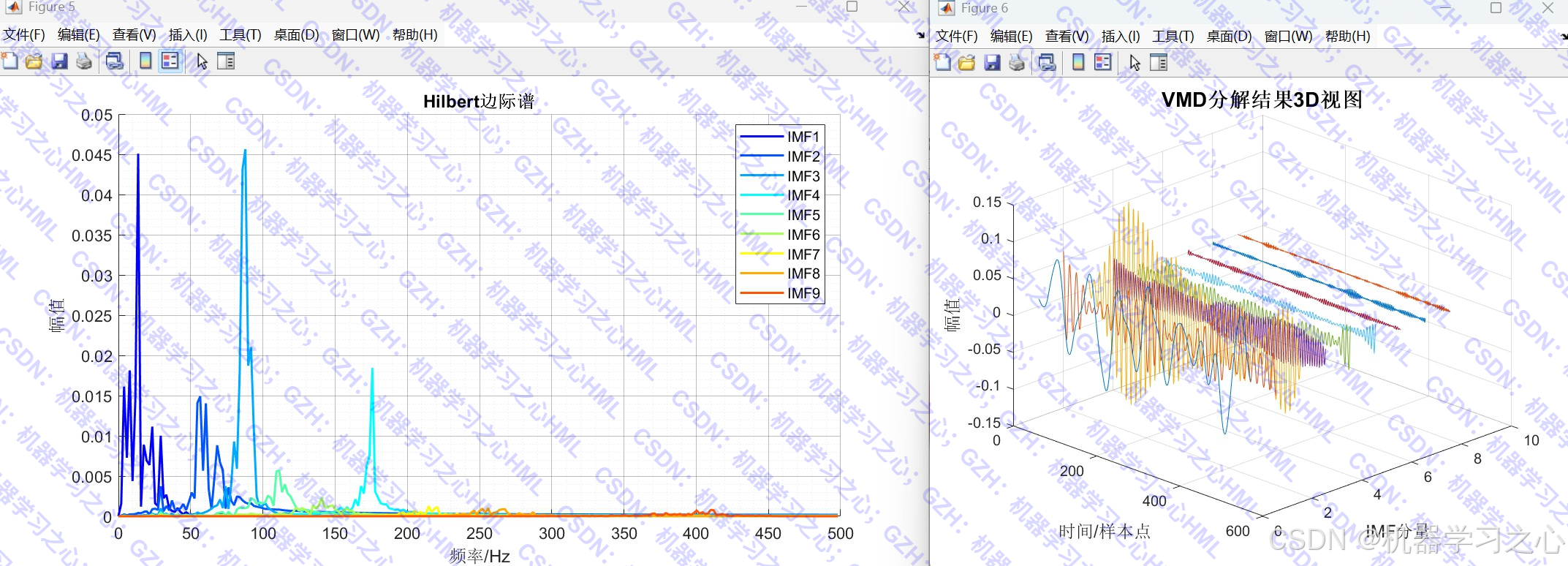Open 桌面(D) menu in Figure 5

pyautogui.click(x=297, y=34)
